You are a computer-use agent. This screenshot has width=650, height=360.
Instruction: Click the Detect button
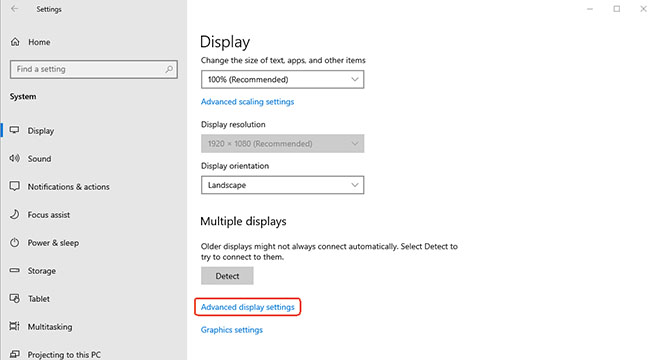(227, 276)
